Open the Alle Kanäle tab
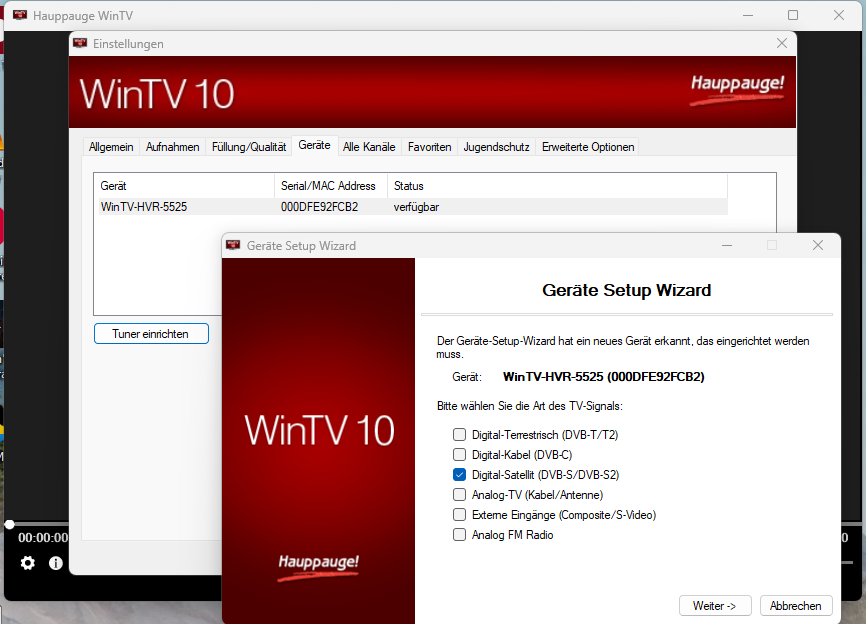The image size is (866, 624). (369, 147)
